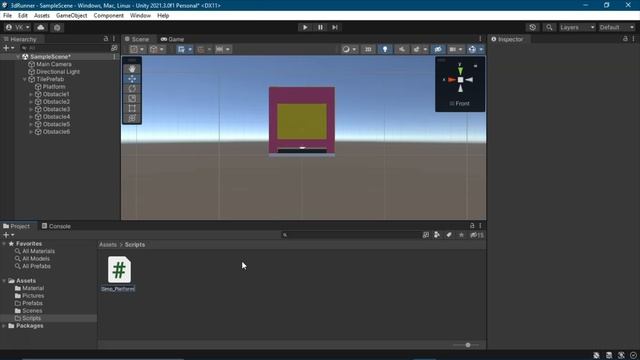Open the Hierarchy panel options menu
The width and height of the screenshot is (640, 360).
pyautogui.click(x=114, y=39)
